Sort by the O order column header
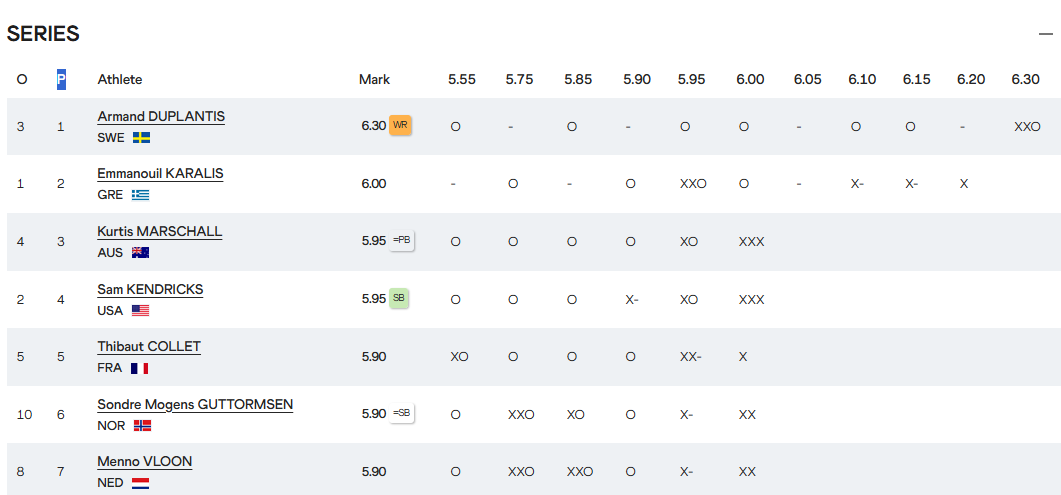This screenshot has height=495, width=1061. click(x=22, y=79)
